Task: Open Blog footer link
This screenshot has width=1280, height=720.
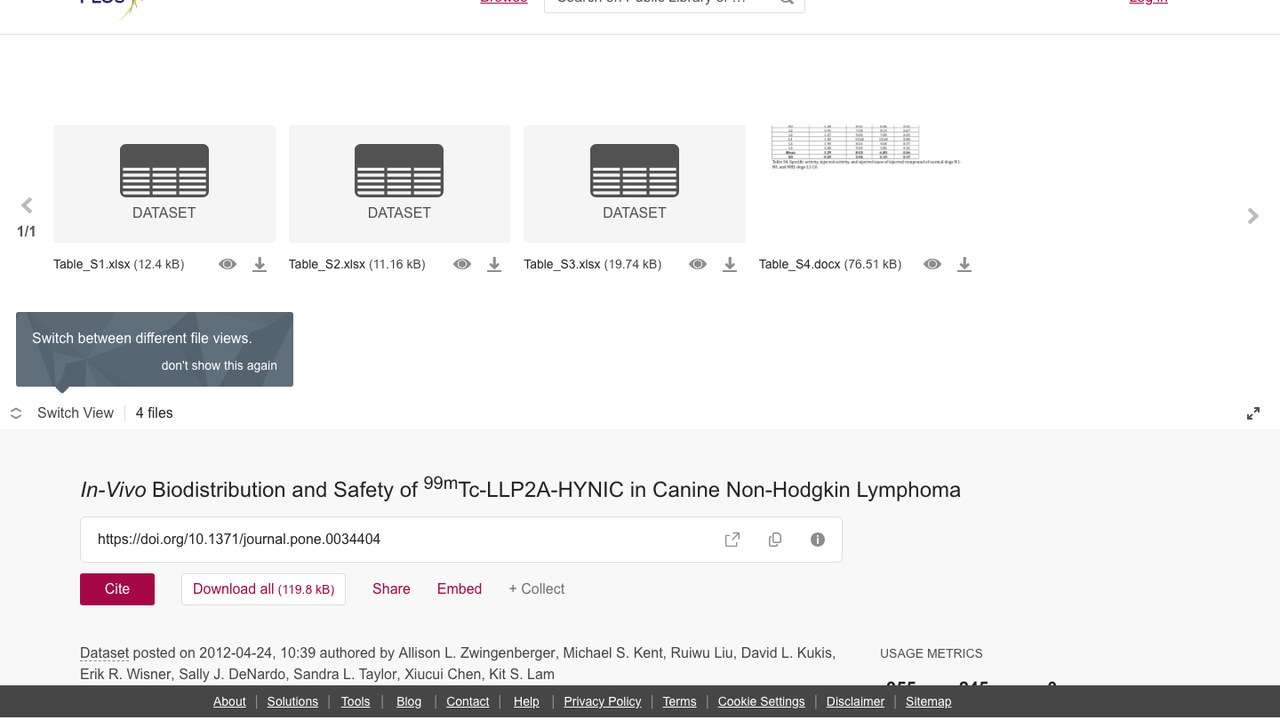Action: coord(409,702)
